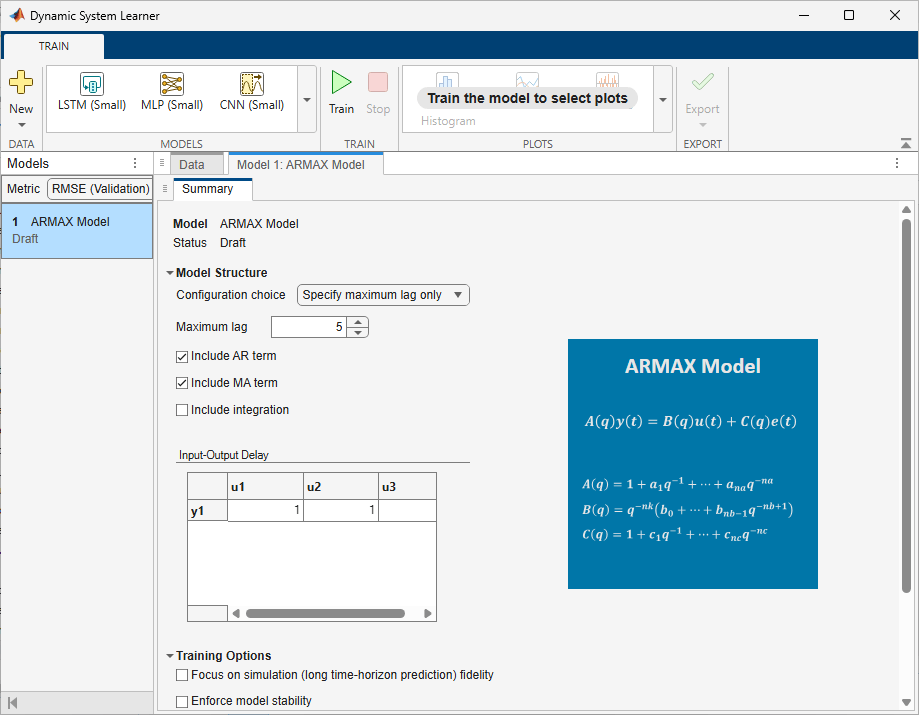Image resolution: width=919 pixels, height=715 pixels.
Task: Click the scroll down arrow in summary pane
Action: click(x=906, y=702)
